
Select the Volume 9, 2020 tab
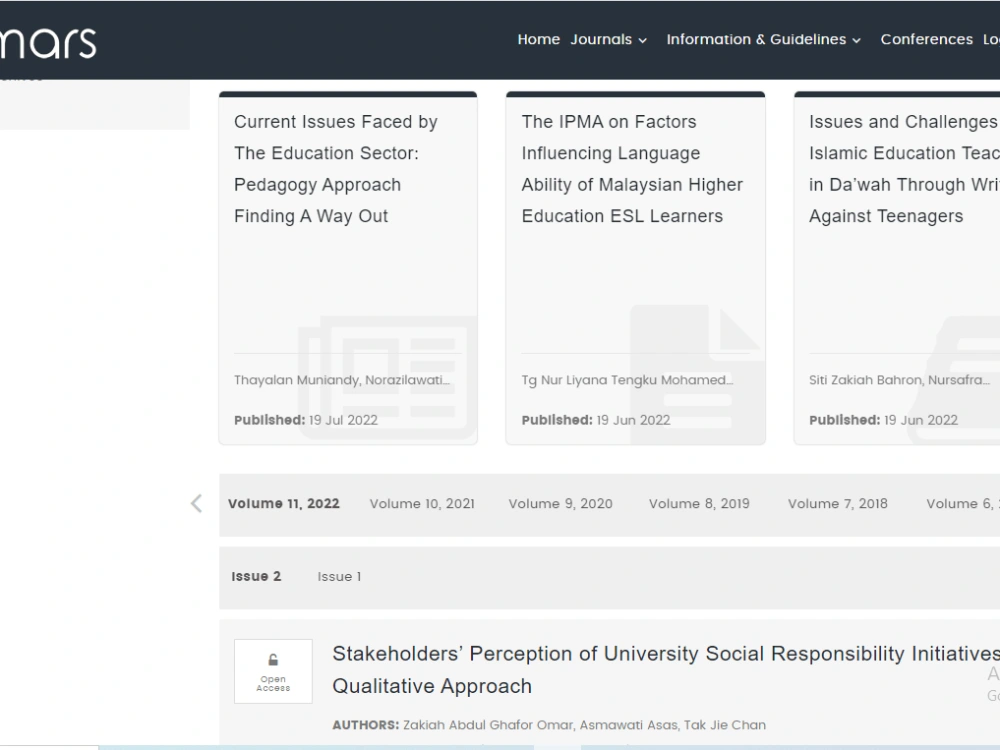click(560, 504)
